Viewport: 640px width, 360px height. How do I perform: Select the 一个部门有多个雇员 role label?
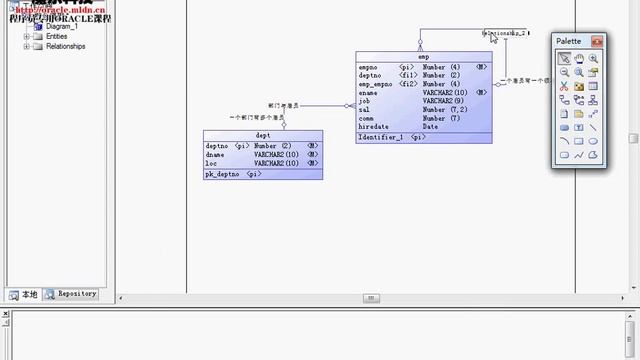pos(257,118)
